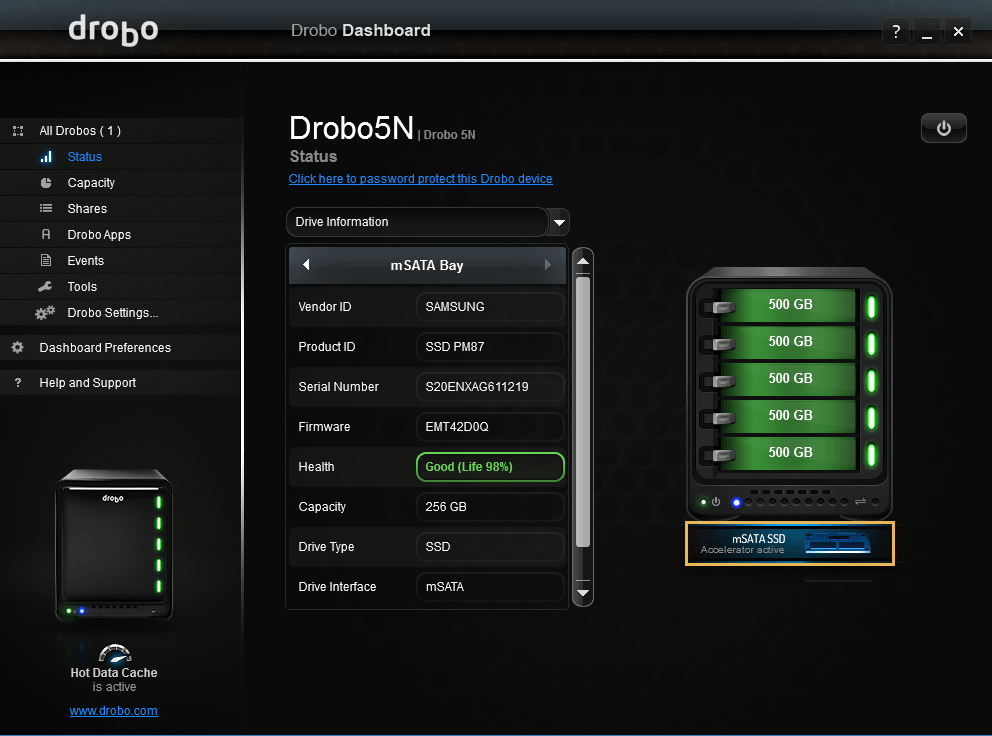This screenshot has height=736, width=992.
Task: Click the Vendor ID value SAMSUNG
Action: point(490,307)
